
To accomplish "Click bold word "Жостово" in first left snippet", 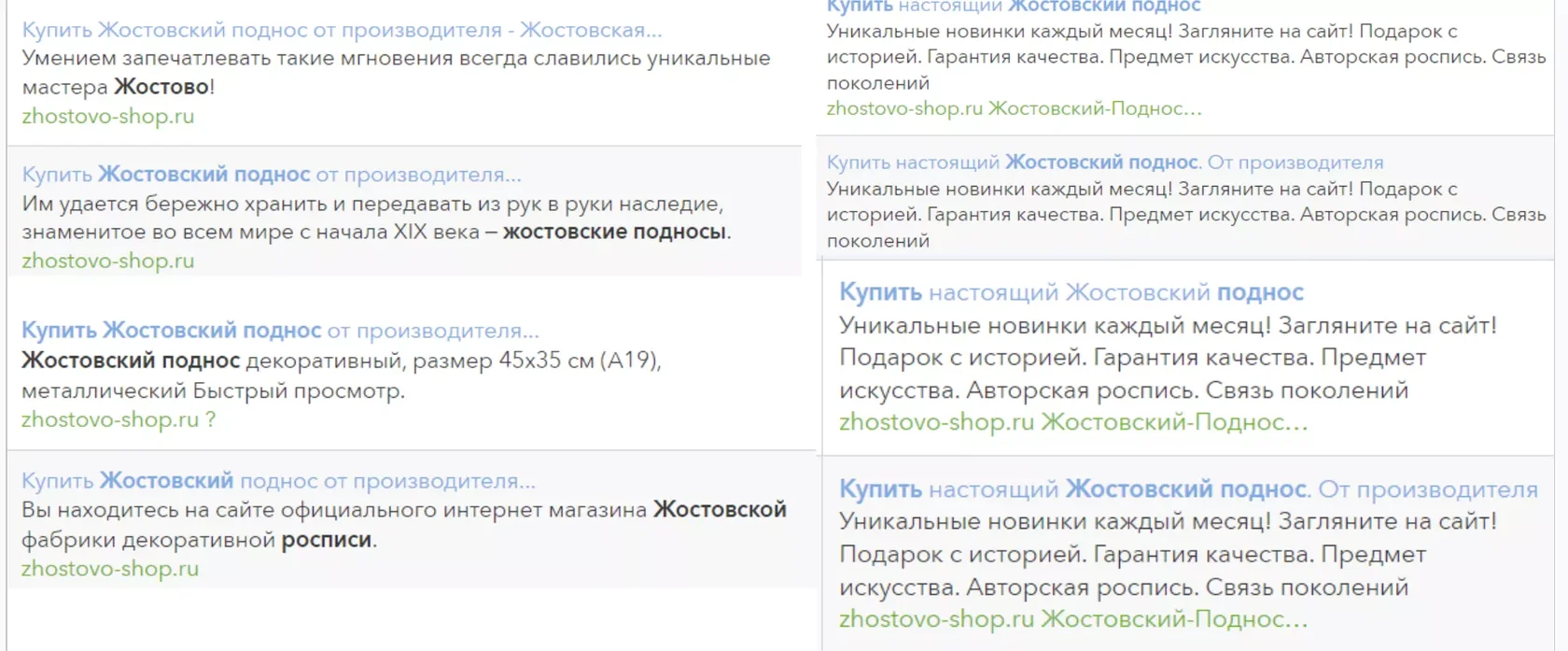I will (161, 88).
